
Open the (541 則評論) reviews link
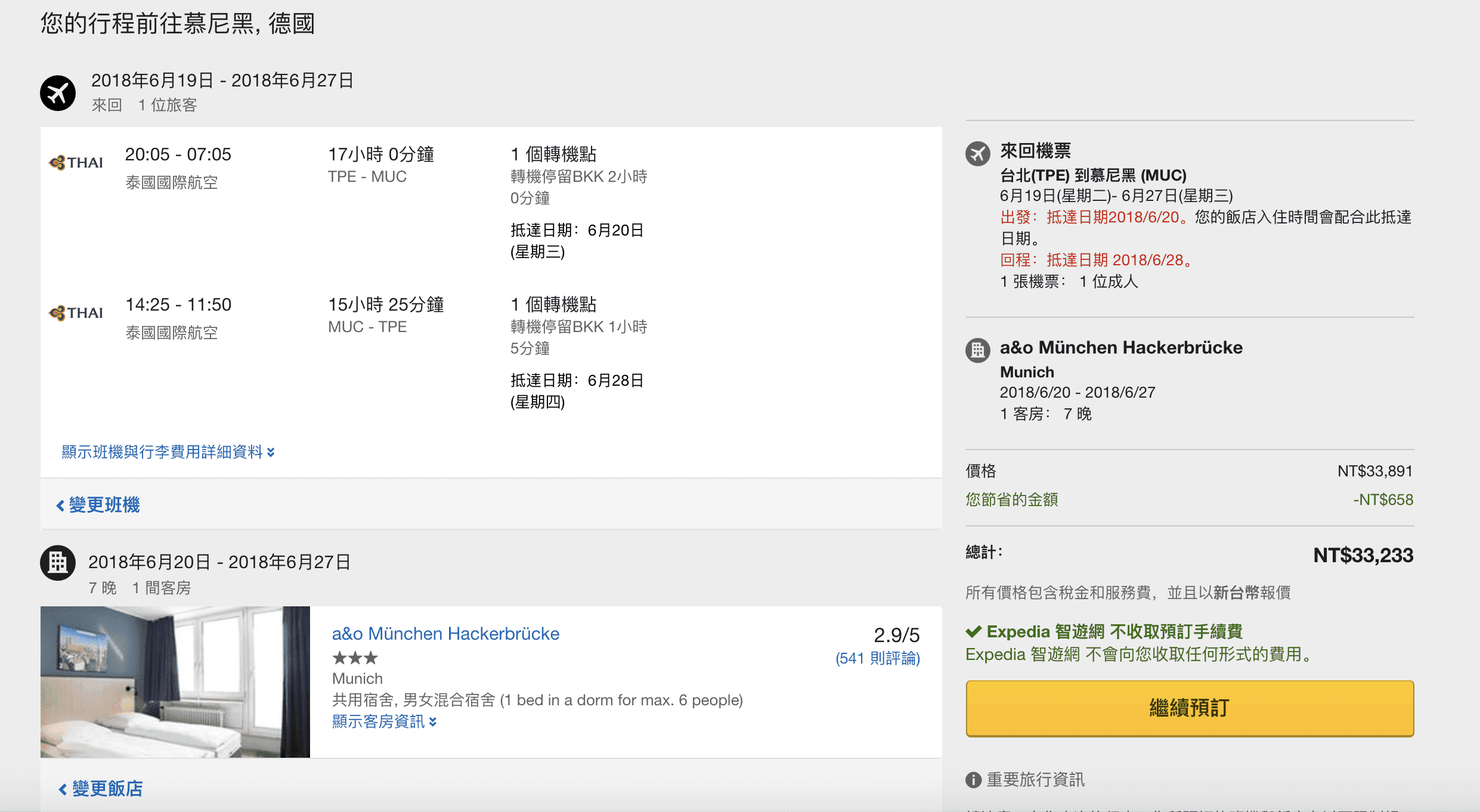[878, 658]
